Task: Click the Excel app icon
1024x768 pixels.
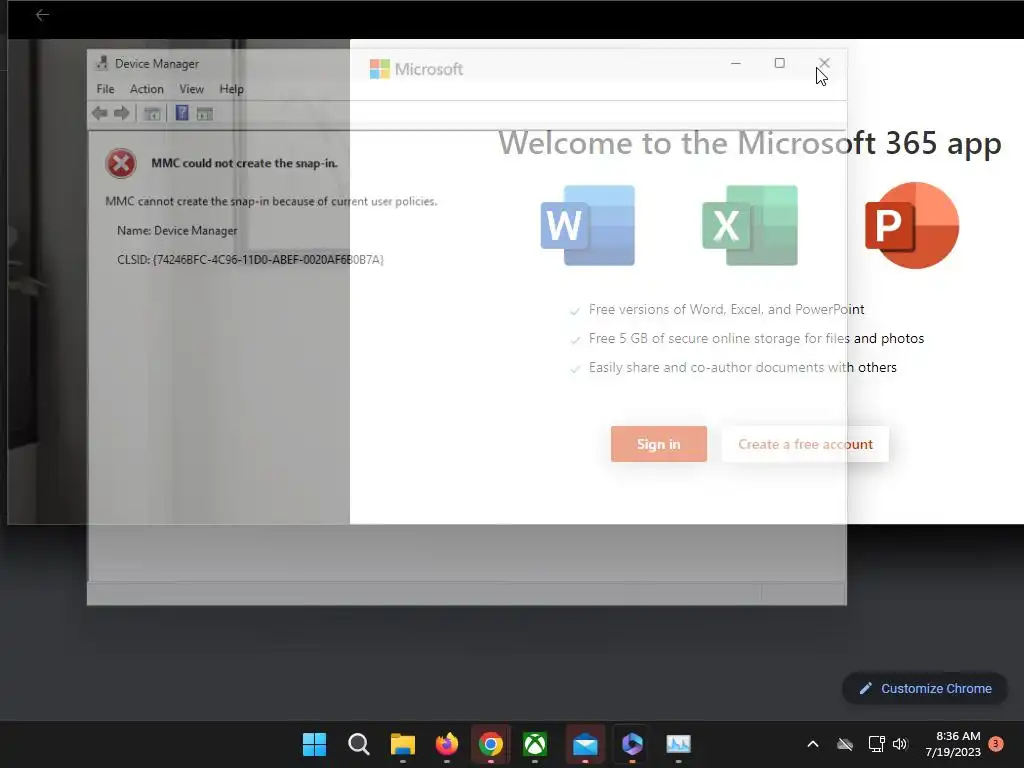Action: coord(750,225)
